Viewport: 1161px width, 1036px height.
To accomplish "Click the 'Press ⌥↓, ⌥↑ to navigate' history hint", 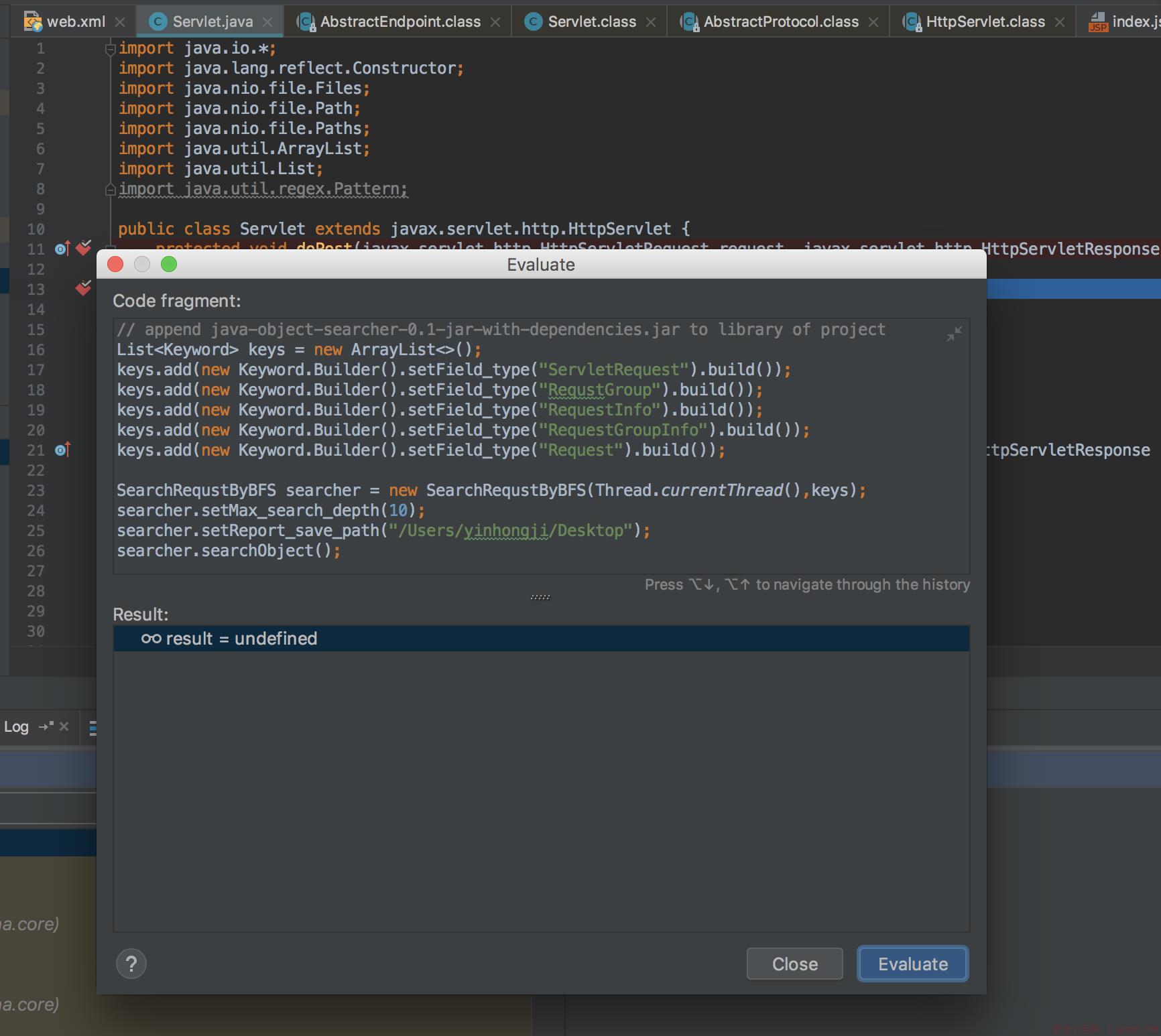I will (x=807, y=585).
